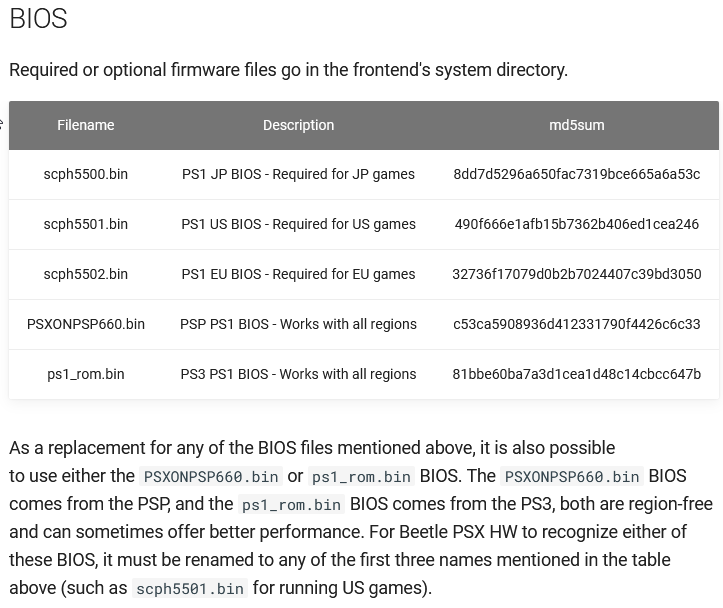The height and width of the screenshot is (608, 723).
Task: Click the Filename column header
Action: click(86, 125)
